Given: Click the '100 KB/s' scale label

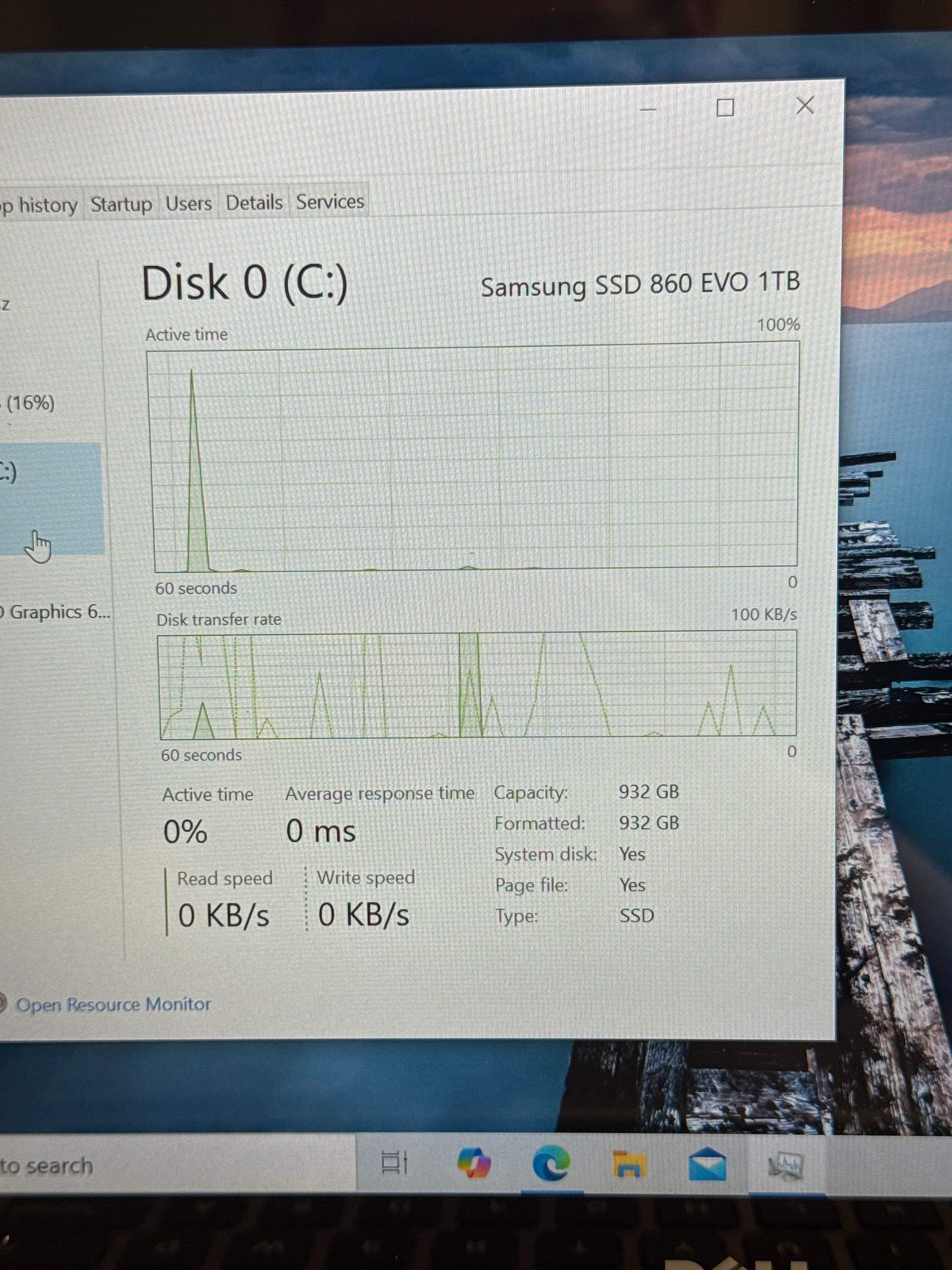Looking at the screenshot, I should (x=763, y=614).
